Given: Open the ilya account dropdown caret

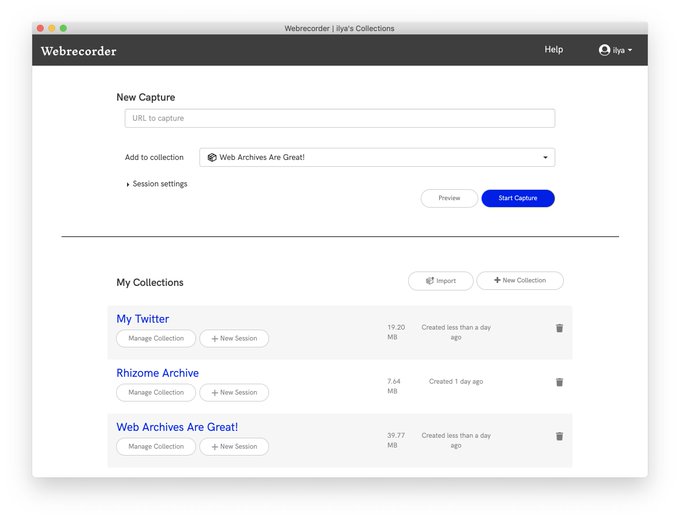Looking at the screenshot, I should 630,50.
